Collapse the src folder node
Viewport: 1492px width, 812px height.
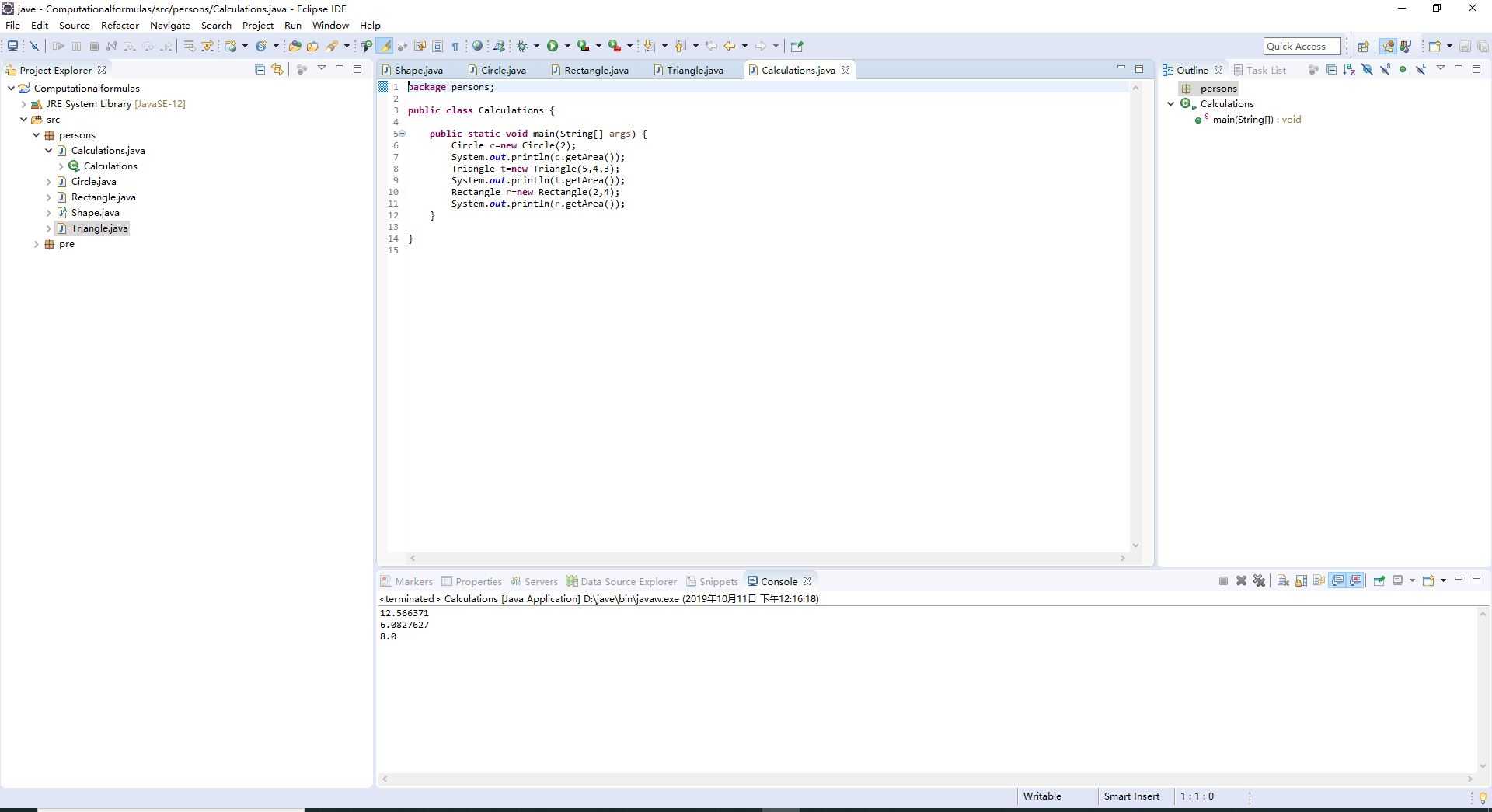click(23, 119)
